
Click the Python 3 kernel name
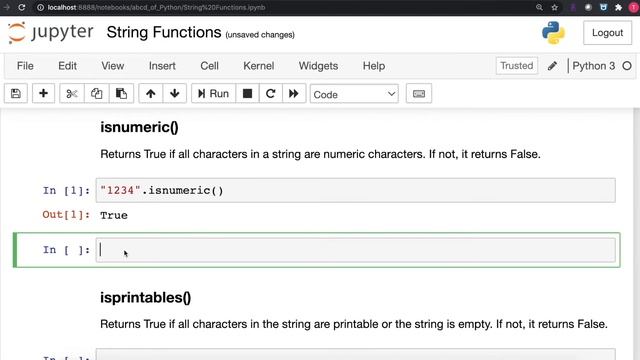click(x=593, y=66)
